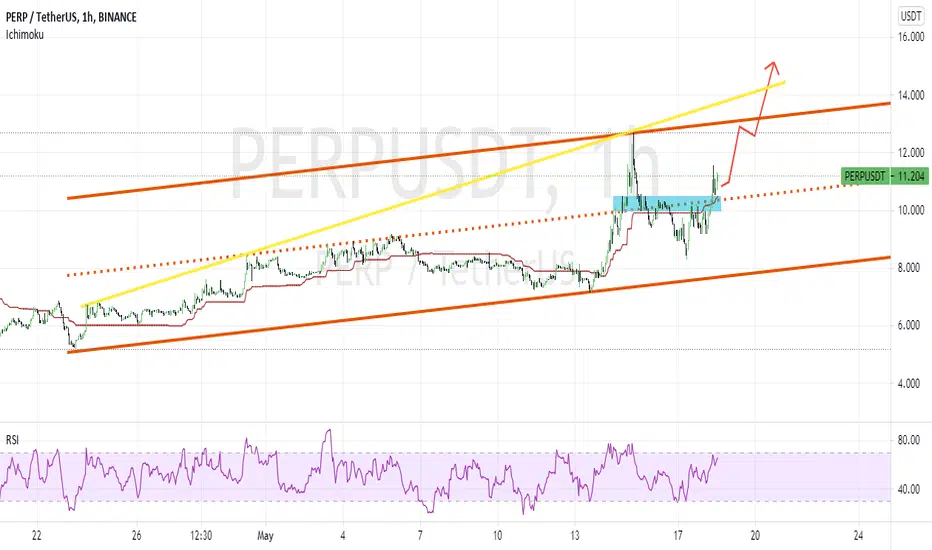Click the 24 date axis label
Image resolution: width=932 pixels, height=550 pixels.
[x=858, y=536]
